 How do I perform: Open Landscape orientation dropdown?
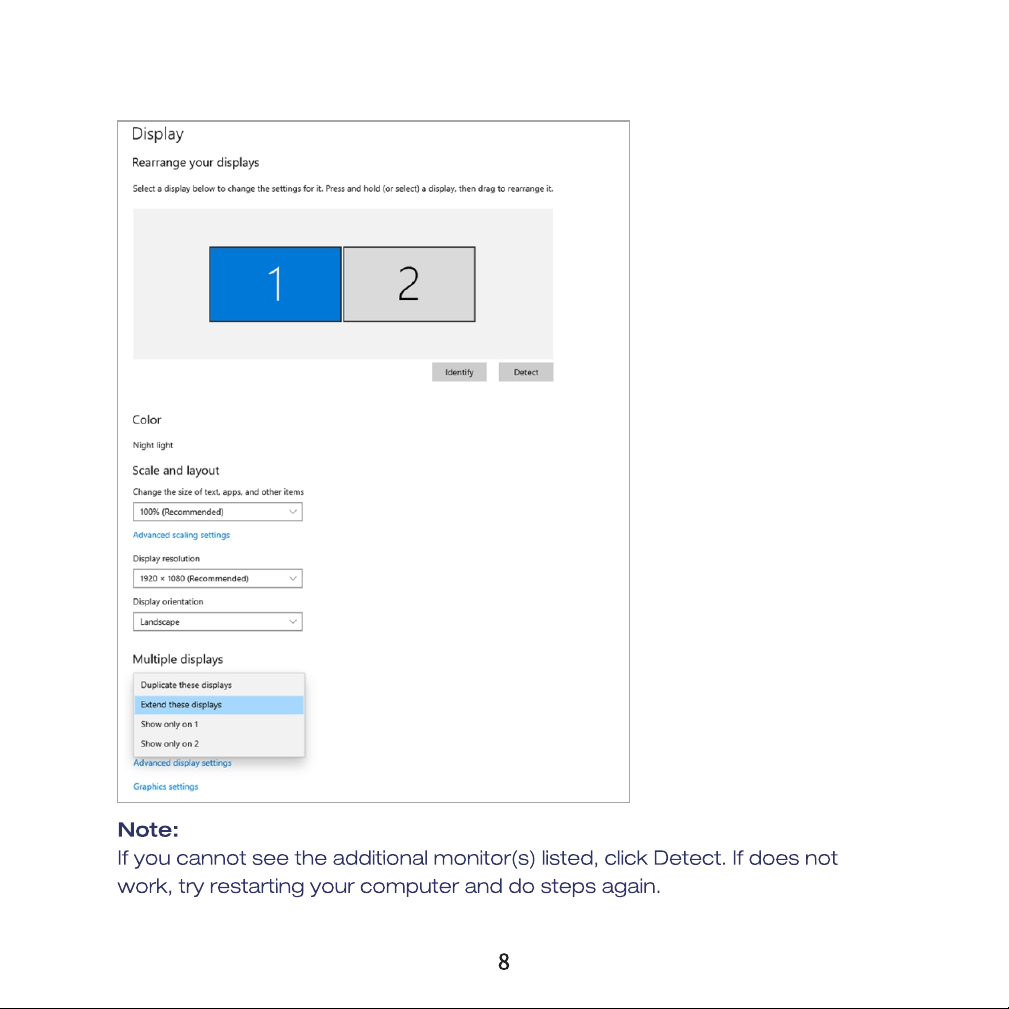tap(218, 622)
